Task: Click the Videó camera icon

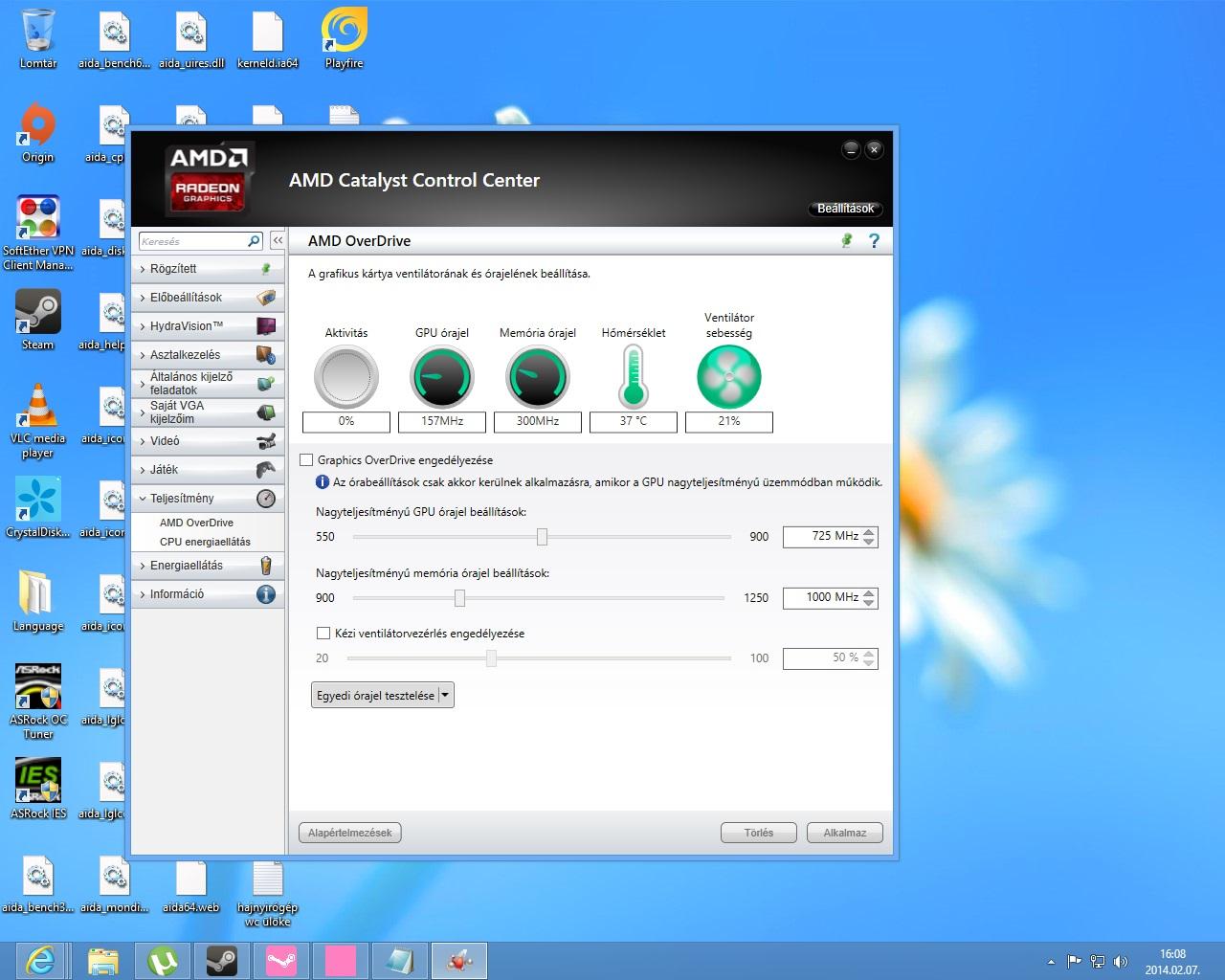Action: click(266, 441)
